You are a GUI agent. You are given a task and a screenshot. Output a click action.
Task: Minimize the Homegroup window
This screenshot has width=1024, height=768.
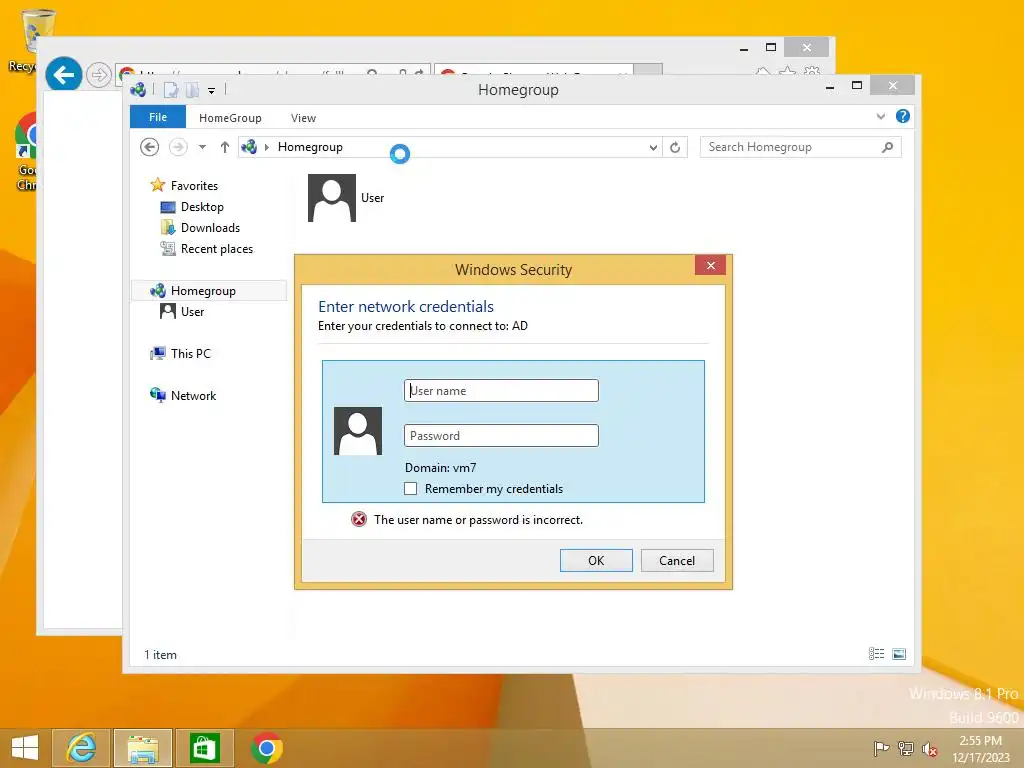(x=830, y=86)
